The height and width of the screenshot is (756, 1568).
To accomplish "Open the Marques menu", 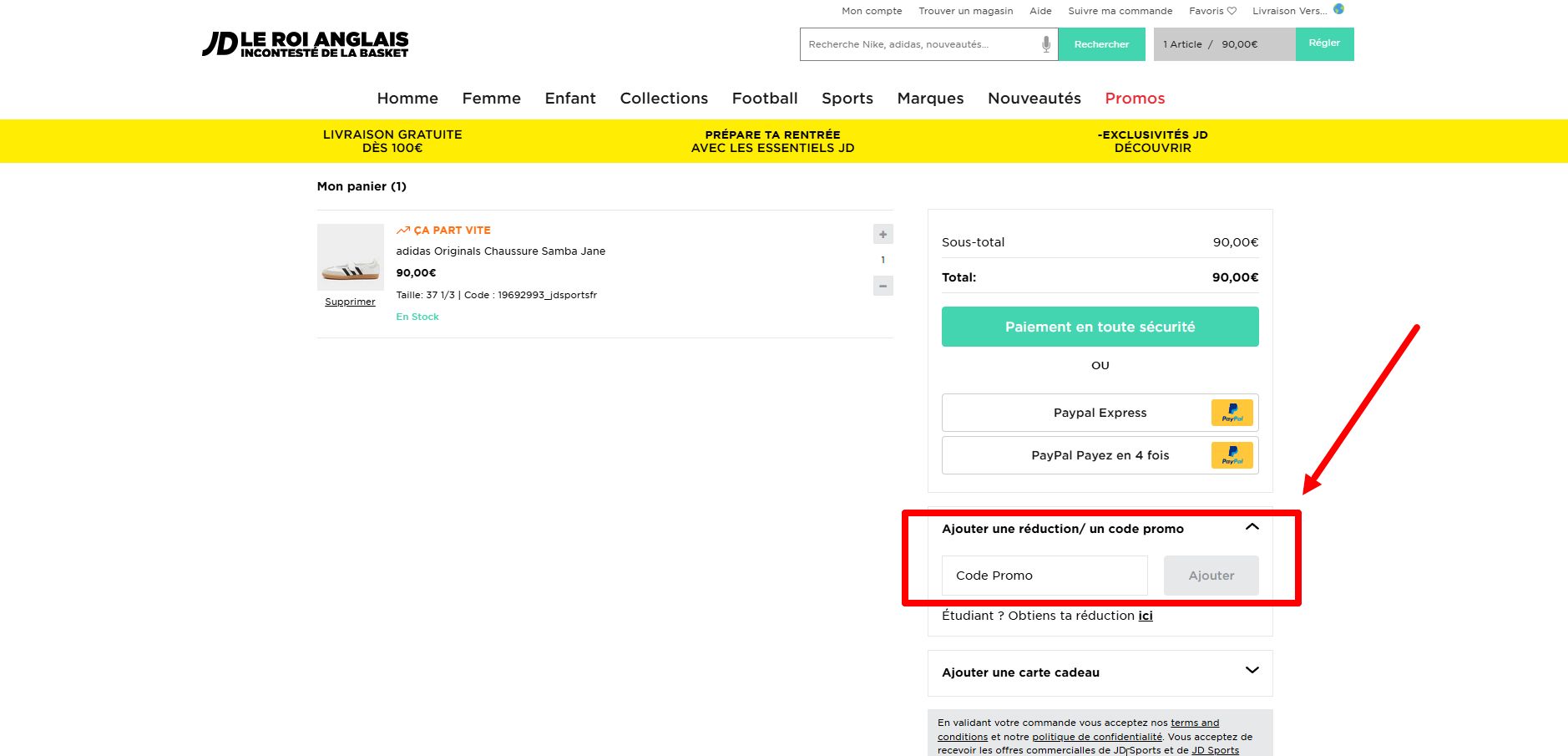I will click(x=930, y=99).
